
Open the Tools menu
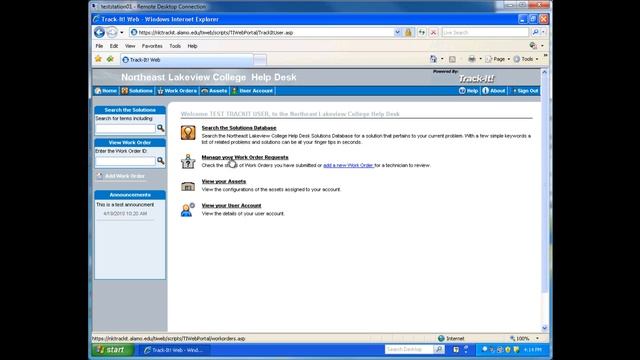click(175, 46)
